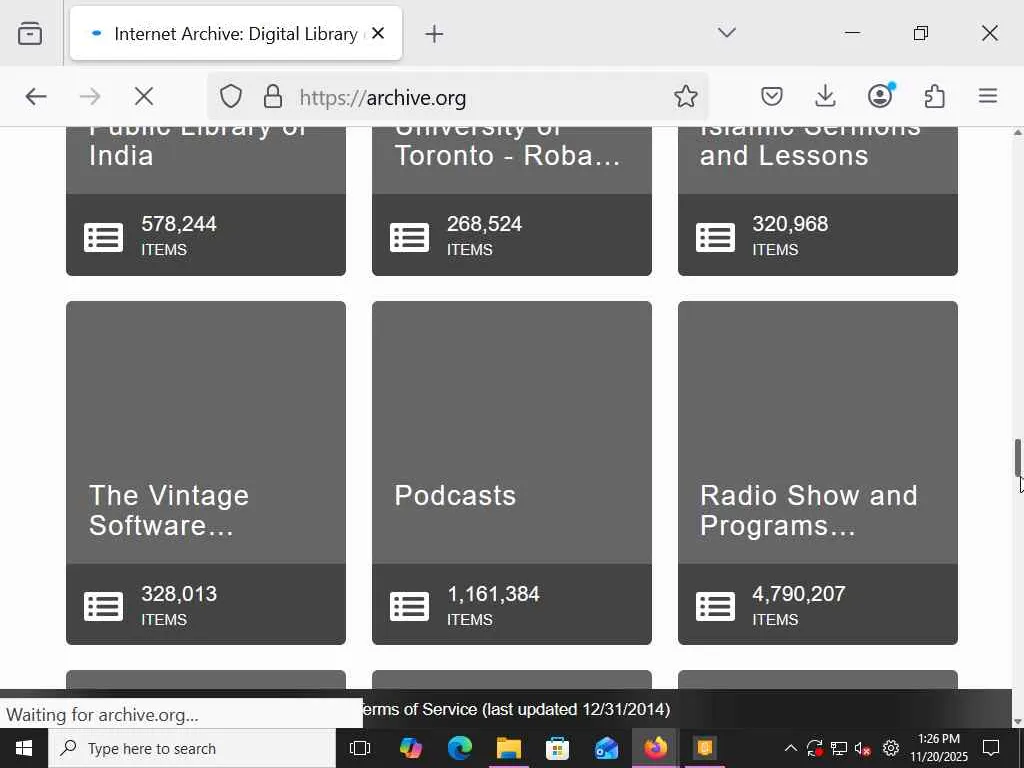Save page to Pocket
The height and width of the screenshot is (768, 1024).
click(772, 96)
